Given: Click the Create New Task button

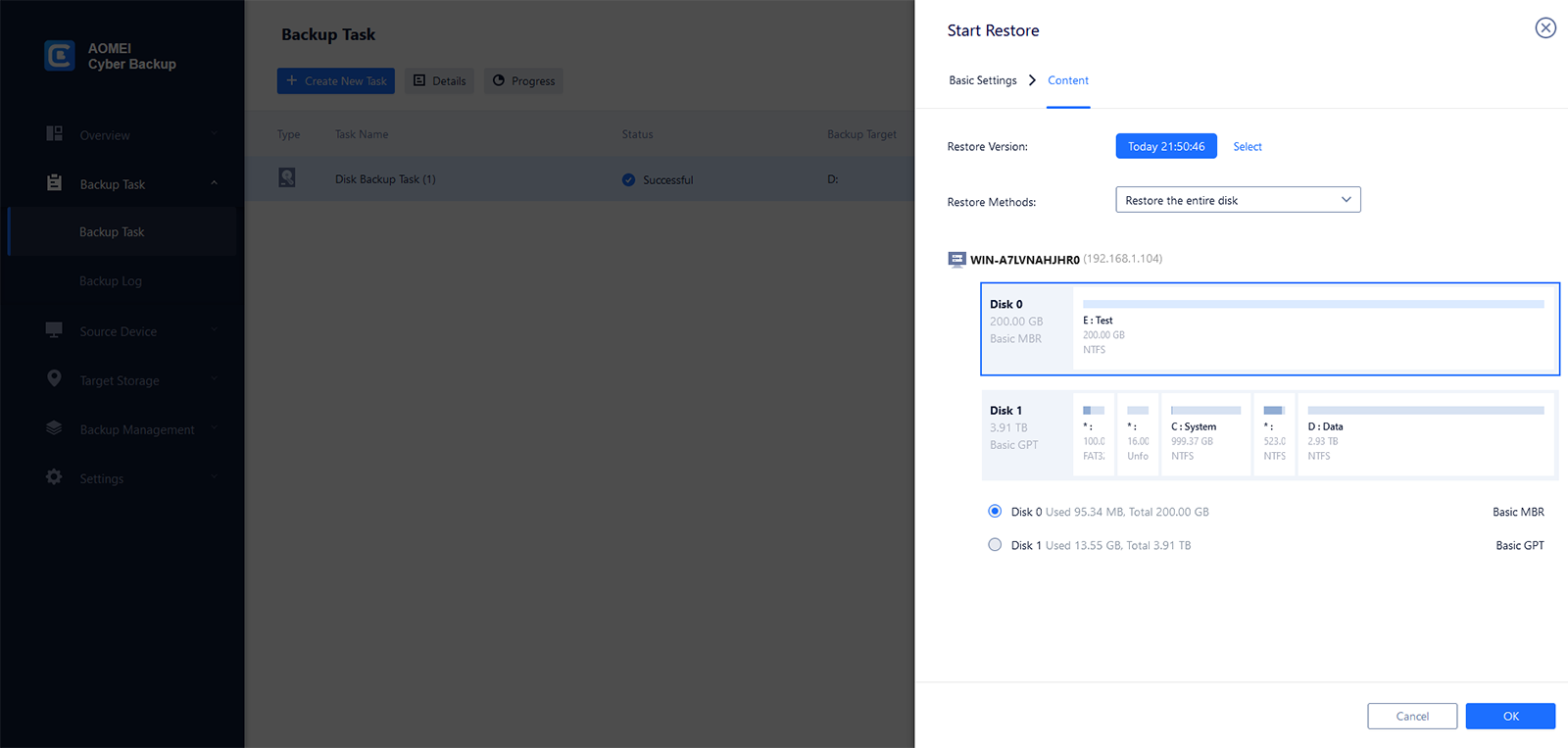Looking at the screenshot, I should click(x=336, y=80).
